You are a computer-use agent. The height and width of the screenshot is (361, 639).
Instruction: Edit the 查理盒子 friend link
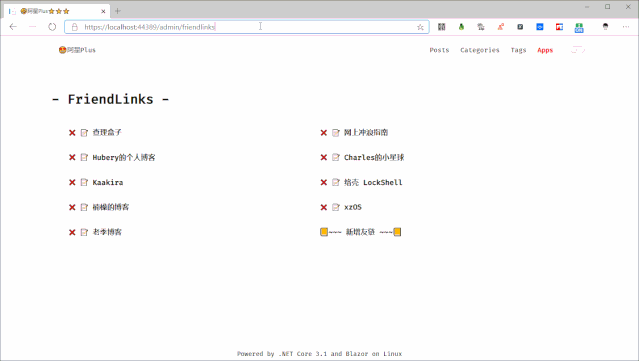pyautogui.click(x=84, y=133)
